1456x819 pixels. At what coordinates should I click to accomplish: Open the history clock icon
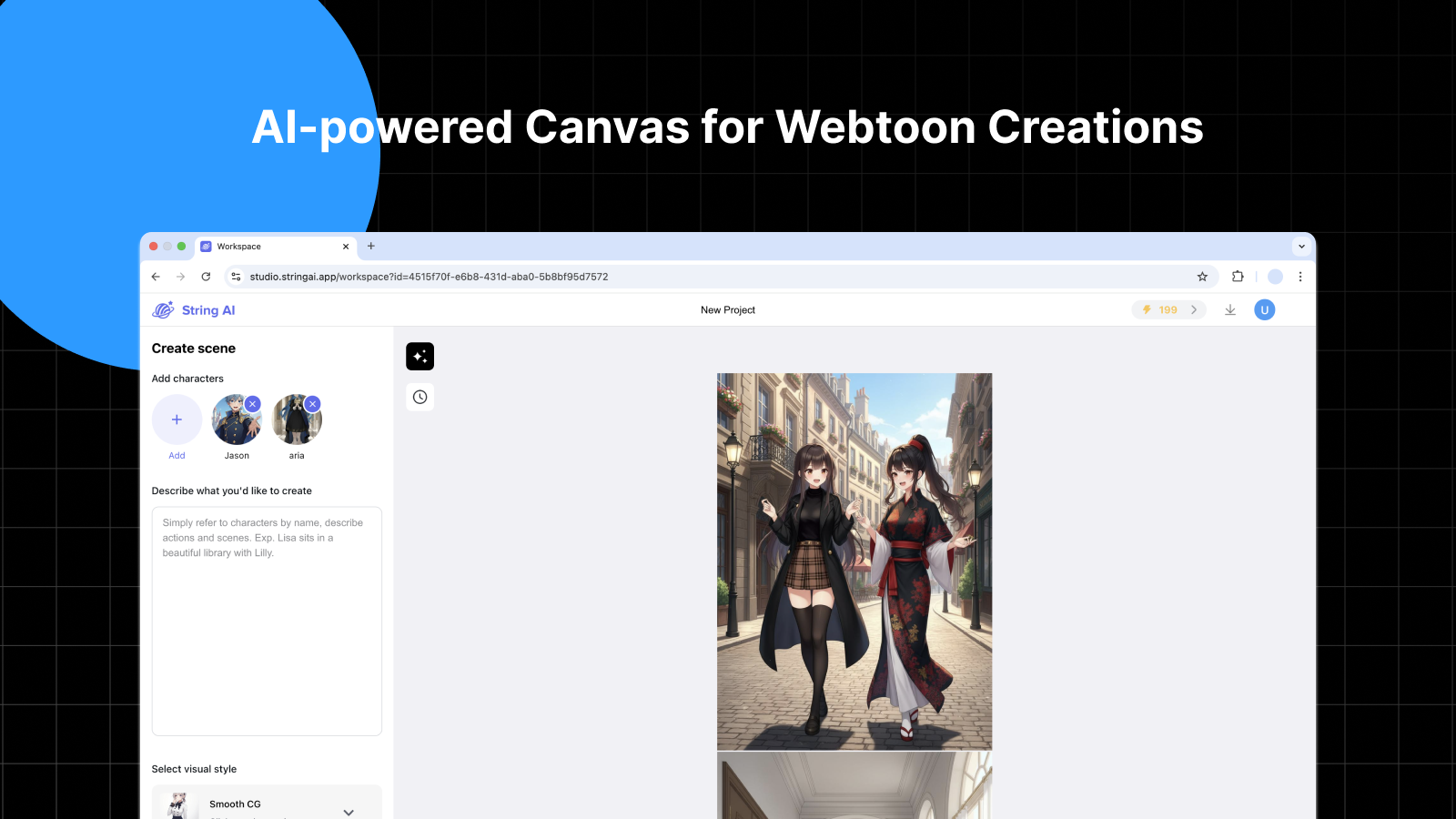point(420,397)
